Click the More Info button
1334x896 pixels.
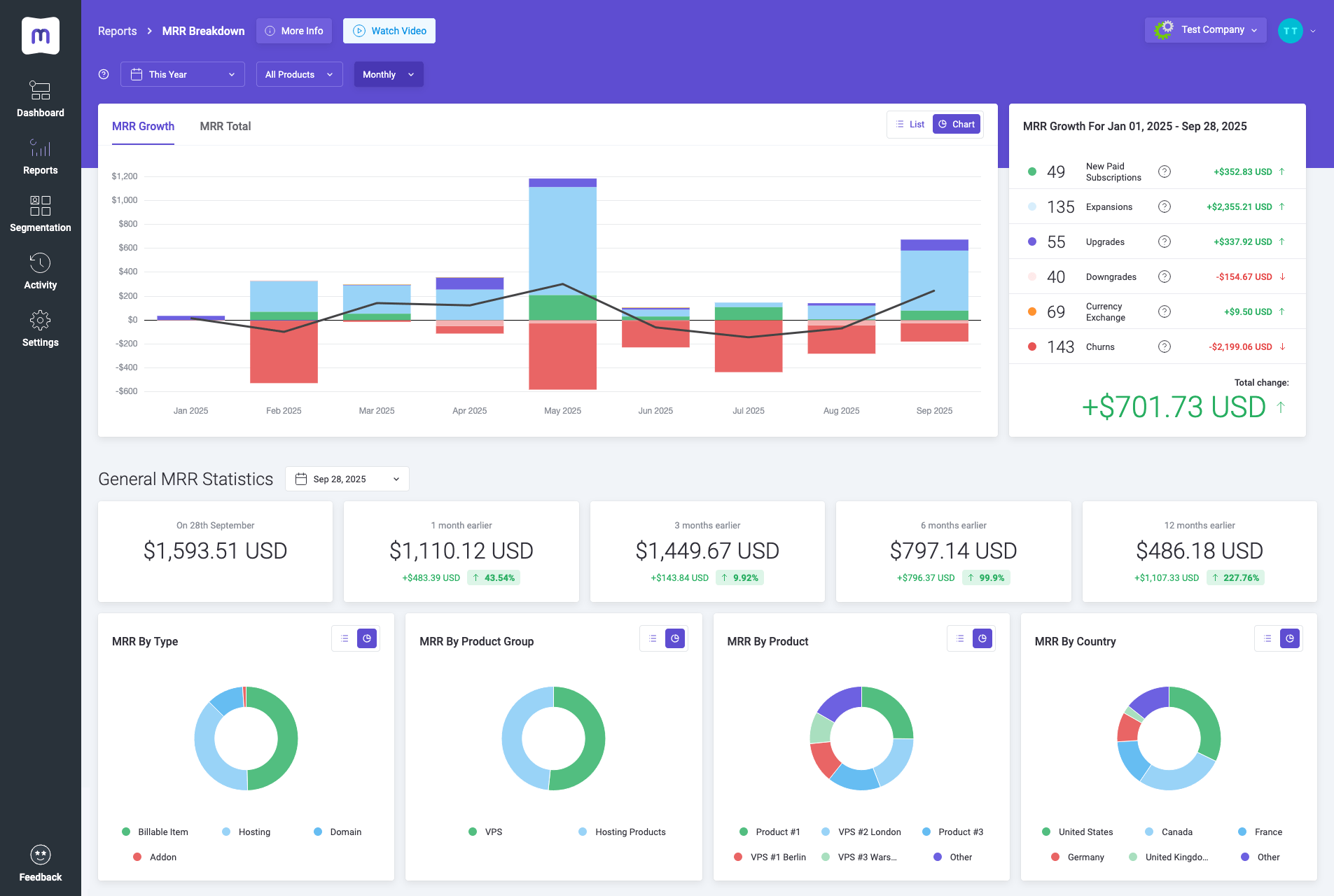pos(294,31)
